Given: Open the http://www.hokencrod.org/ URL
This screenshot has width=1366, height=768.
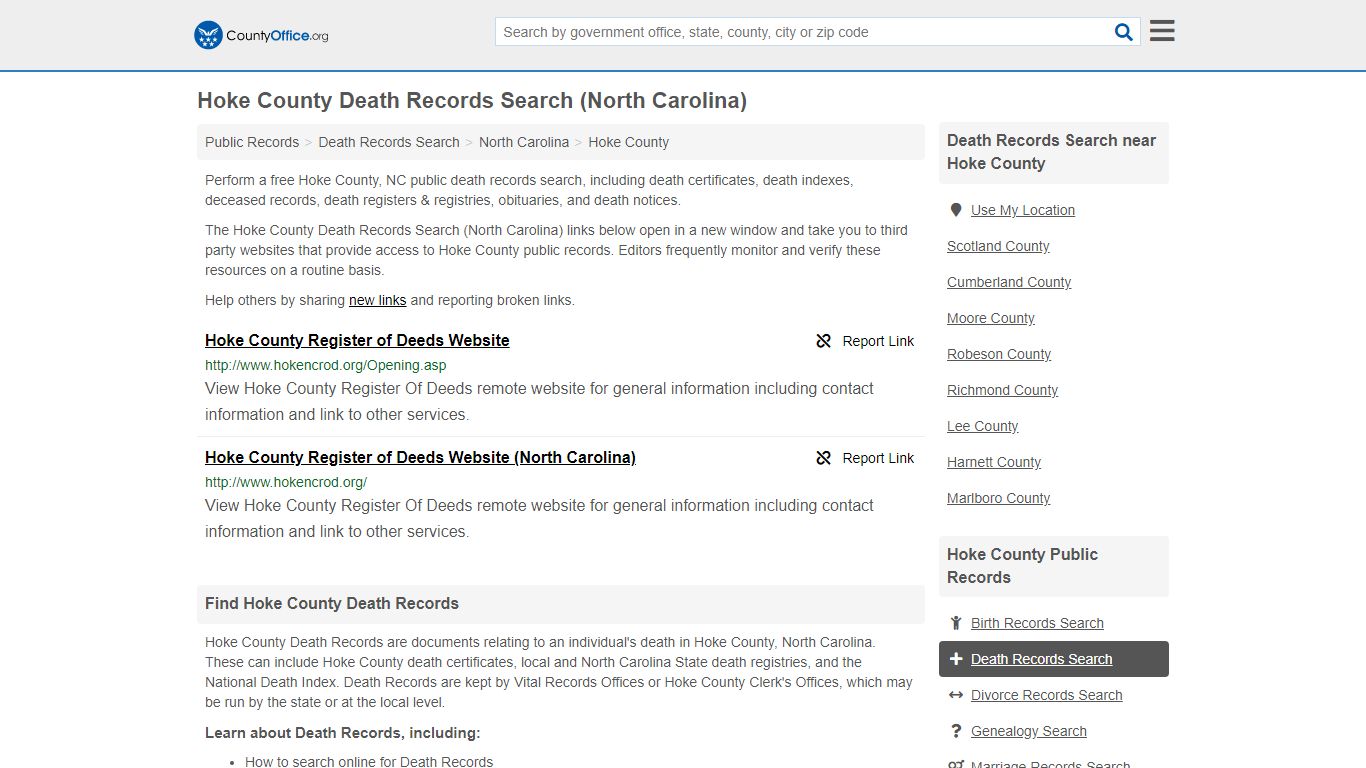Looking at the screenshot, I should 286,482.
